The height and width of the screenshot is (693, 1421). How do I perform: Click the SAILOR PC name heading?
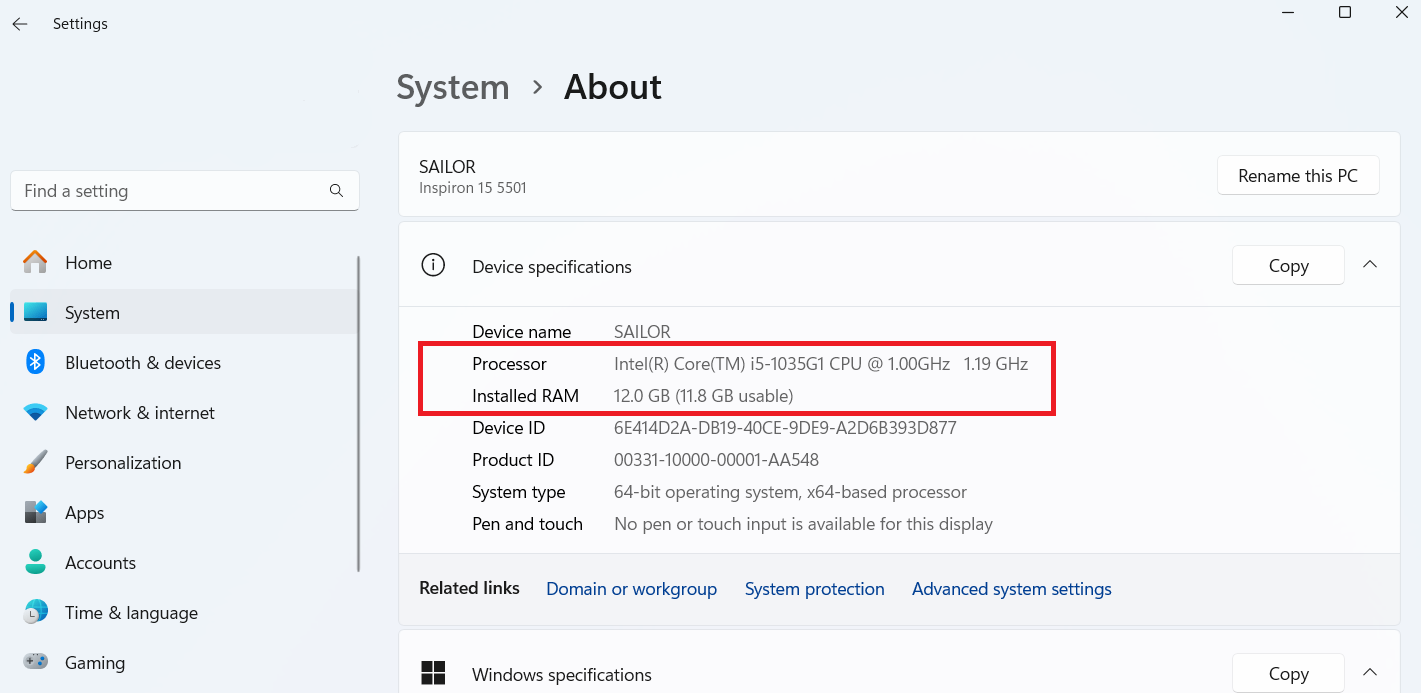coord(447,167)
